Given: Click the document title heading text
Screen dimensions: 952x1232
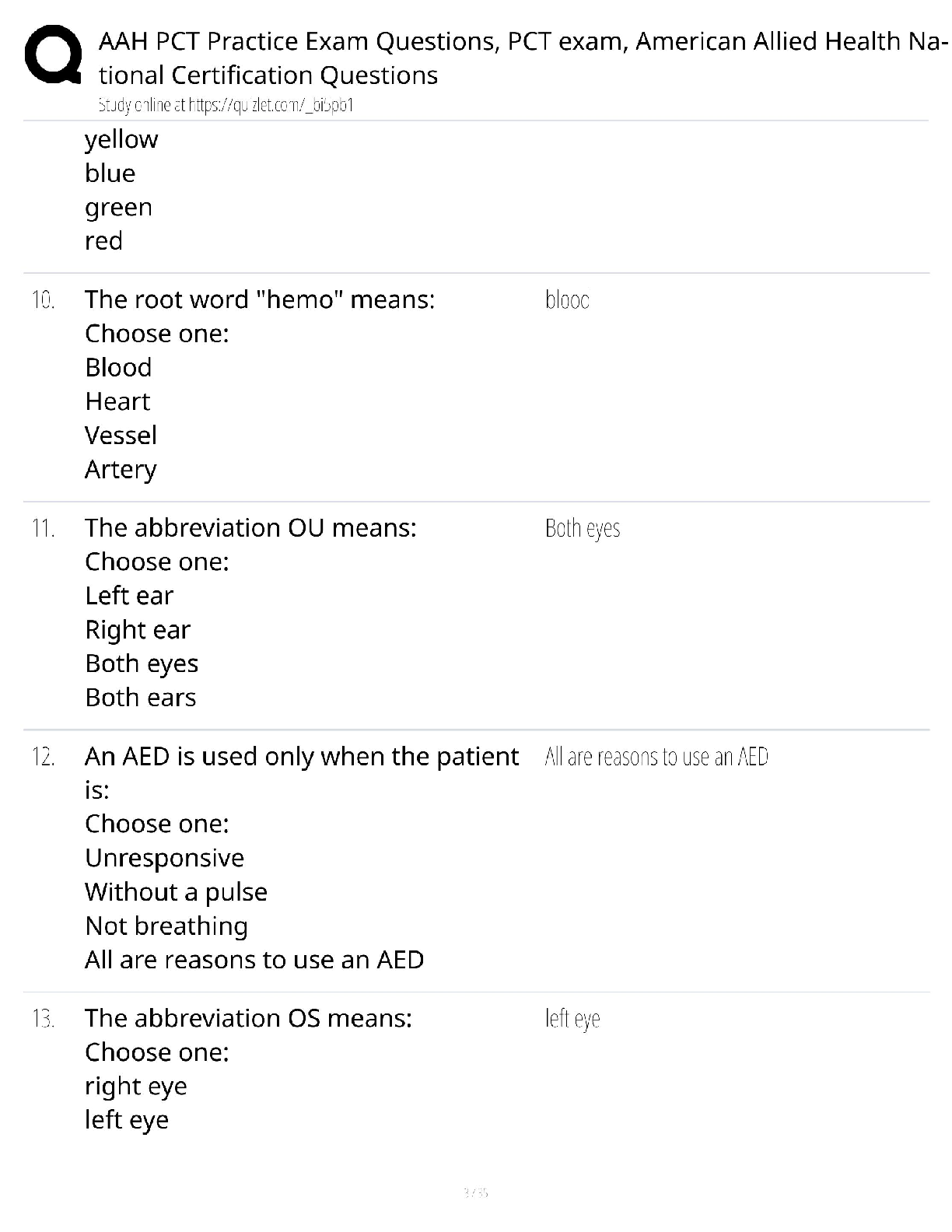Looking at the screenshot, I should [x=523, y=58].
